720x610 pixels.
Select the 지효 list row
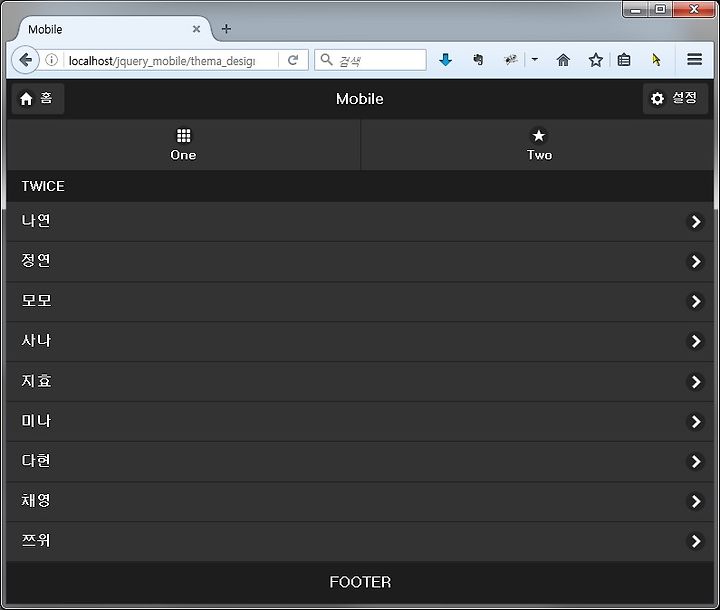pos(360,381)
